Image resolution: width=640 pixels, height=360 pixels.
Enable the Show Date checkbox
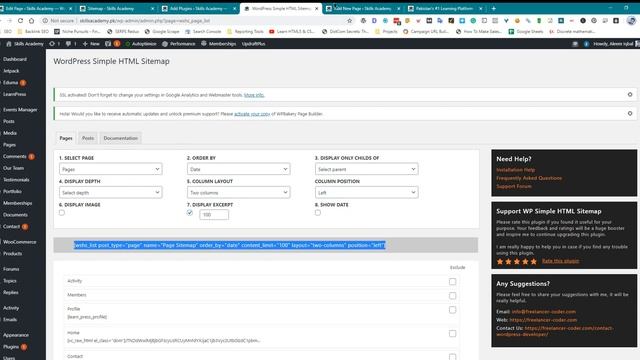(x=318, y=213)
